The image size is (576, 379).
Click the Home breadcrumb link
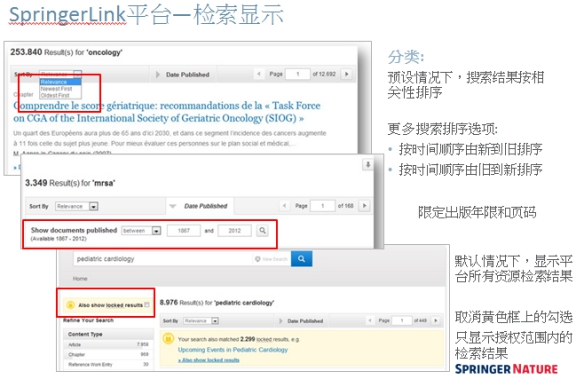80,279
